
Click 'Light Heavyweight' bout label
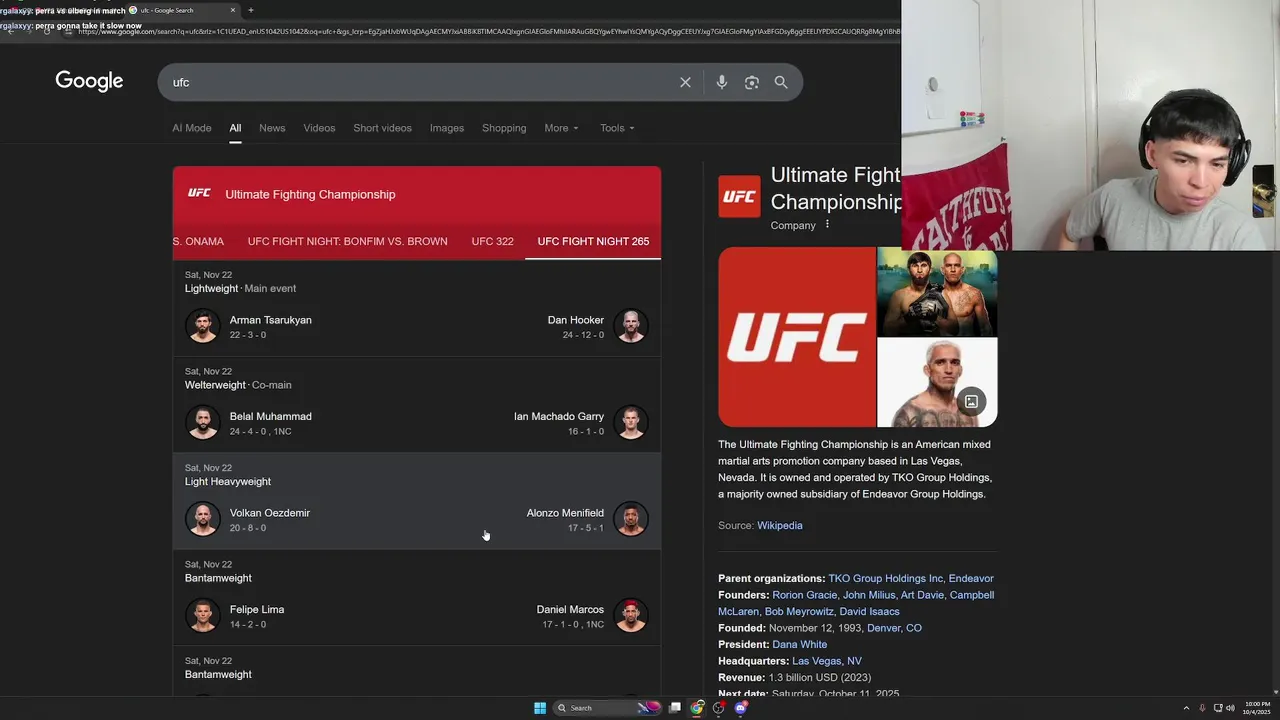click(228, 481)
